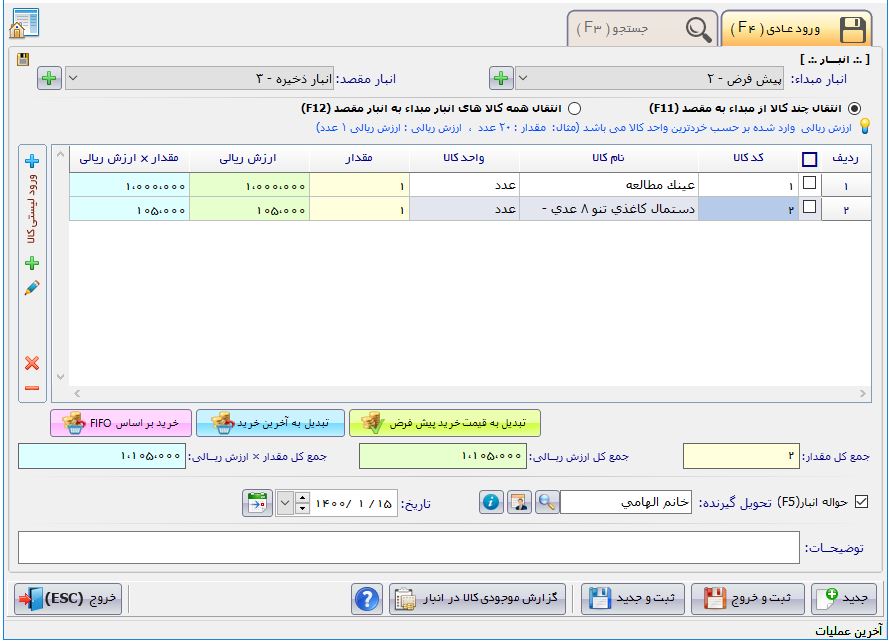Switch to the جستجو (F3) tab
This screenshot has width=890, height=641.
[x=642, y=29]
